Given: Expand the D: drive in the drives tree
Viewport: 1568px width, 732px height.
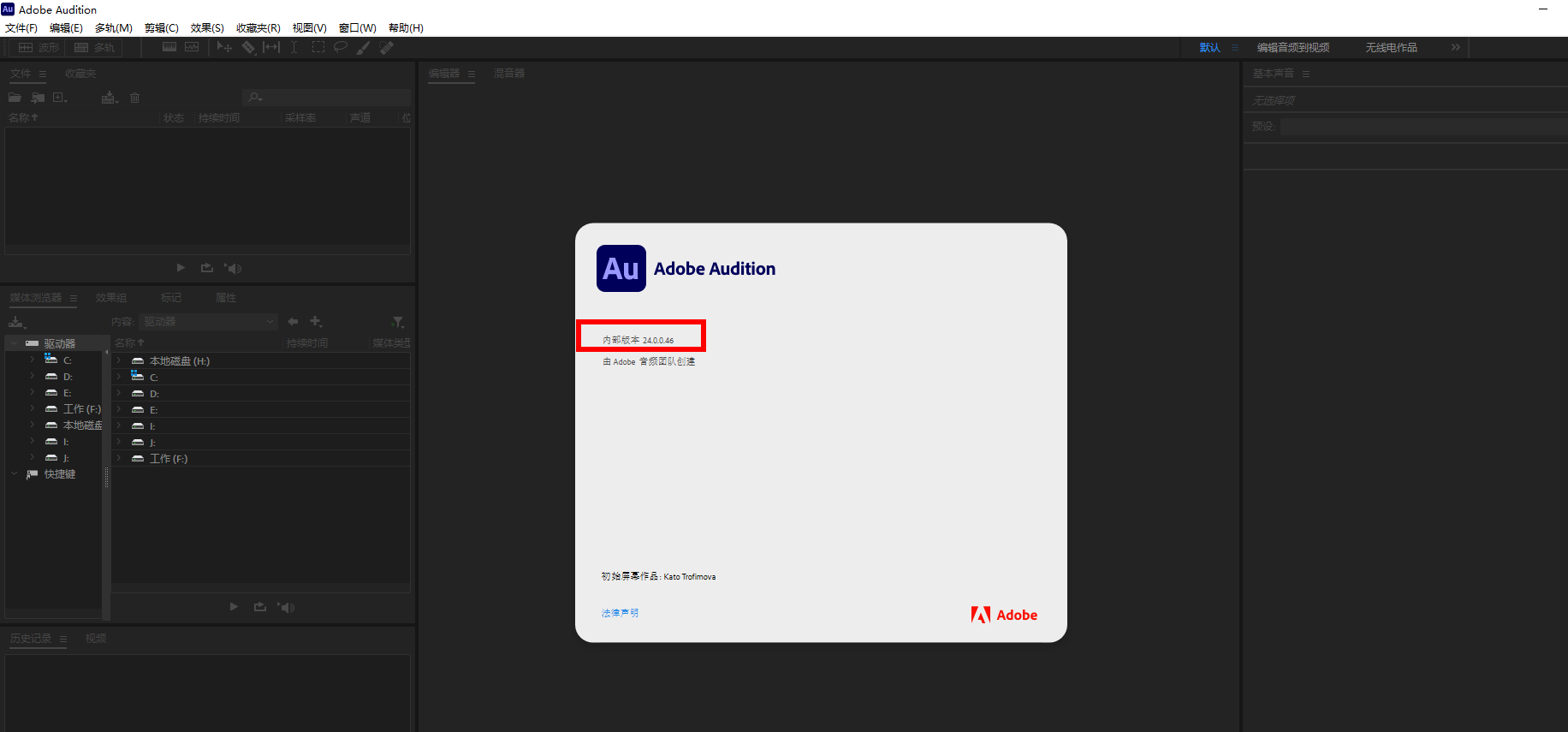Looking at the screenshot, I should (x=33, y=376).
